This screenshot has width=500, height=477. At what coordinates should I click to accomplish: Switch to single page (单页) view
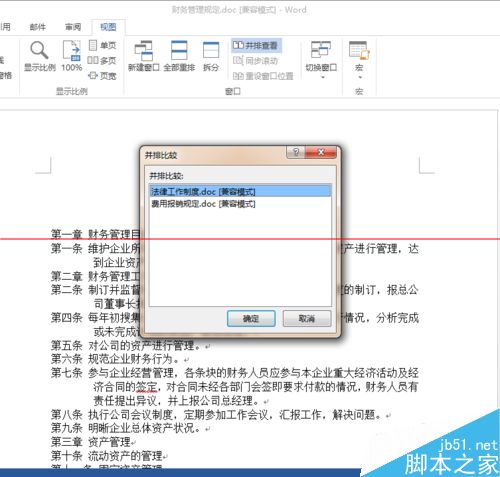(102, 45)
